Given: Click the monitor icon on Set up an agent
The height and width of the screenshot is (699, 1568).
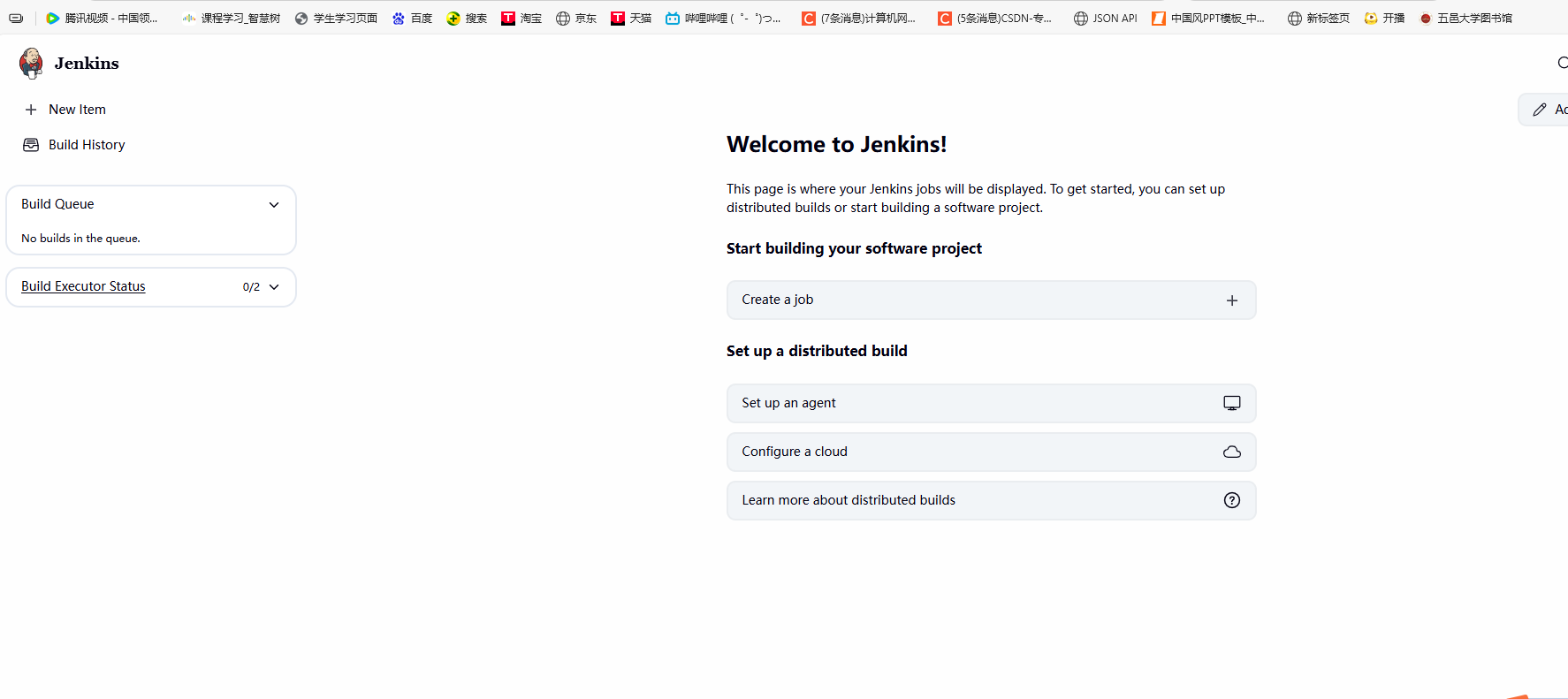Looking at the screenshot, I should 1232,403.
